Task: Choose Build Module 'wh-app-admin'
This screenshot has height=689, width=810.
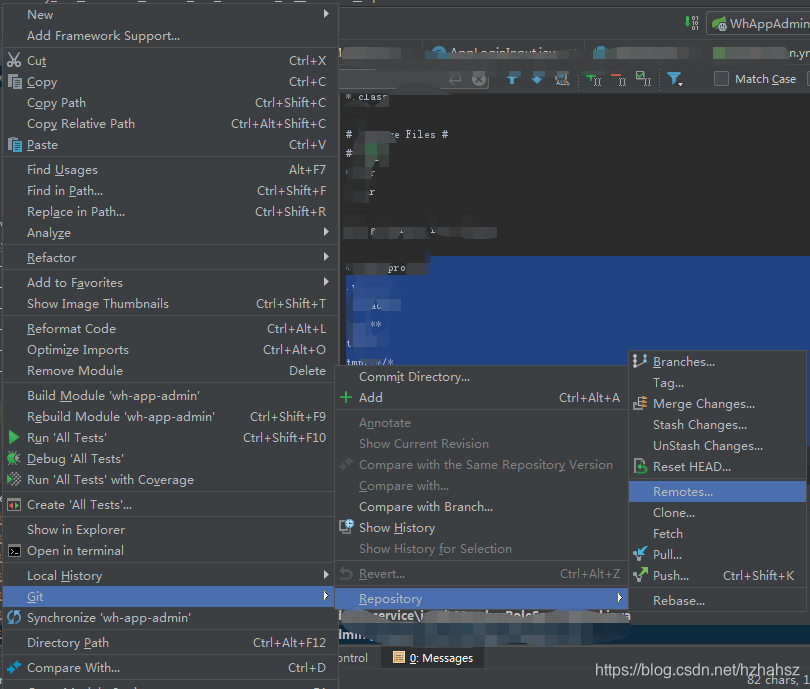Action: point(170,396)
